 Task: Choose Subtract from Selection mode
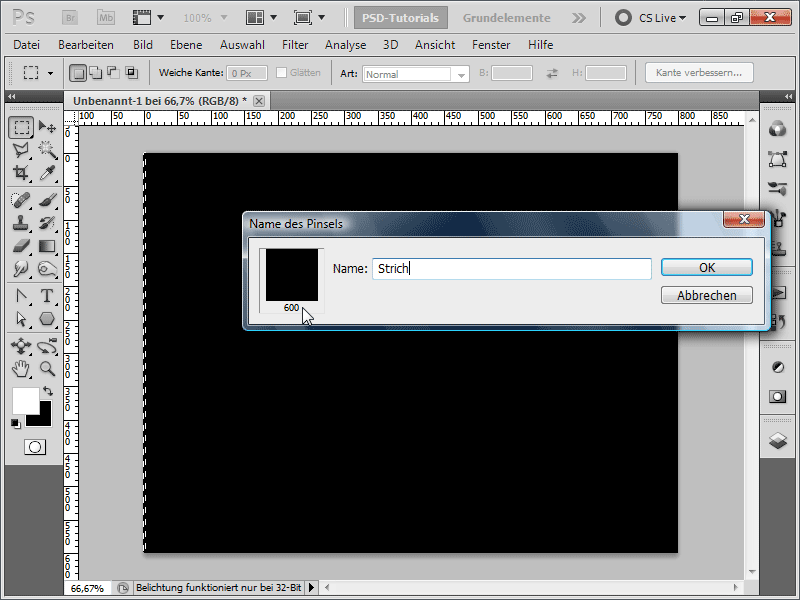pos(113,73)
